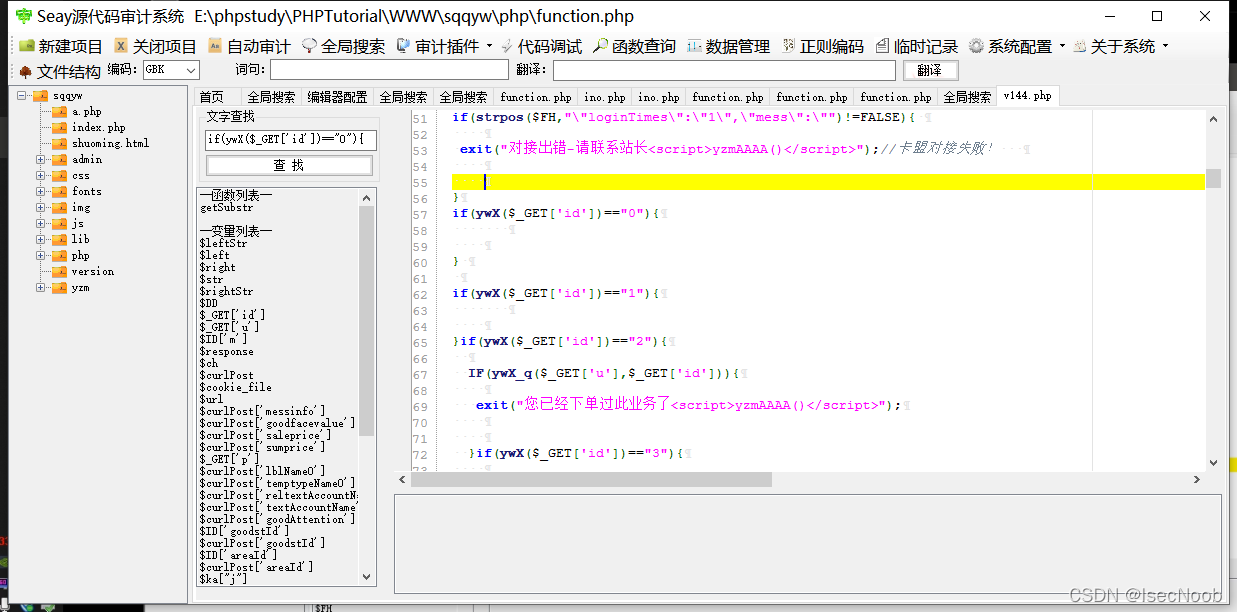Click the 文字查找 text search box
The height and width of the screenshot is (612, 1237).
[291, 139]
